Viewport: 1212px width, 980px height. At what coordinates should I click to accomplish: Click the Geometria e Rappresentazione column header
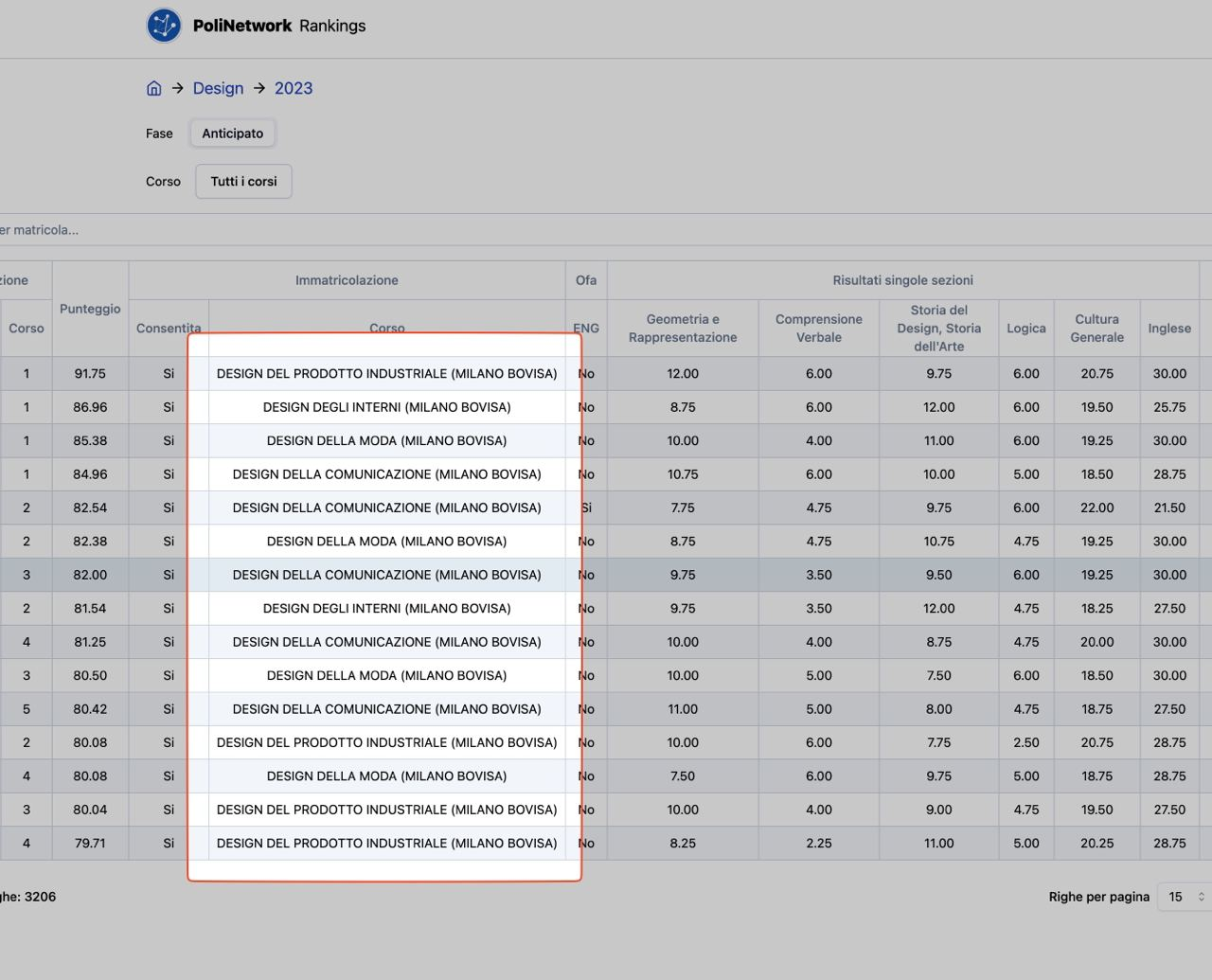click(x=683, y=328)
